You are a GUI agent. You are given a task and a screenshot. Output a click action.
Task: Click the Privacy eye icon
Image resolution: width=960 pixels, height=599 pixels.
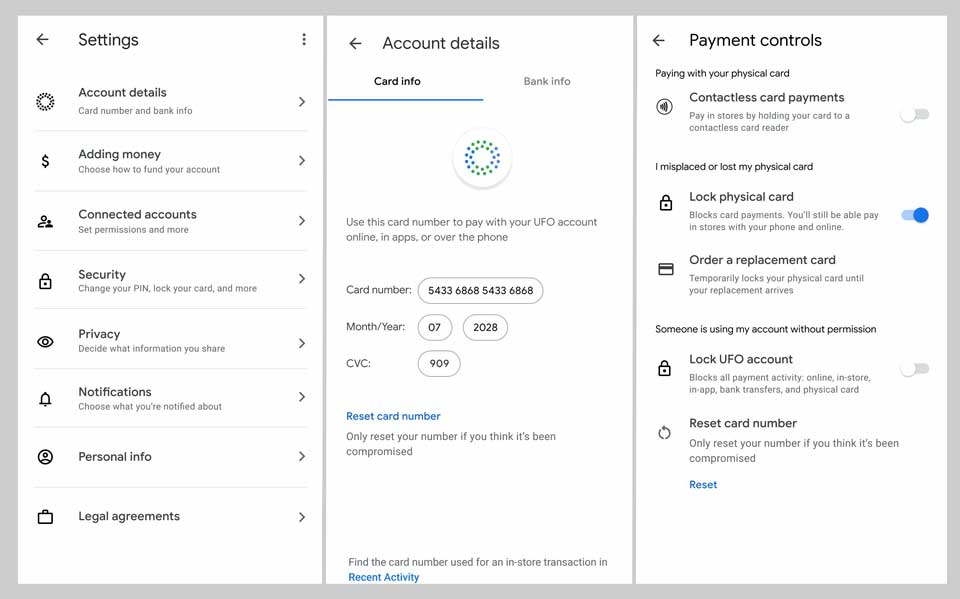point(45,342)
